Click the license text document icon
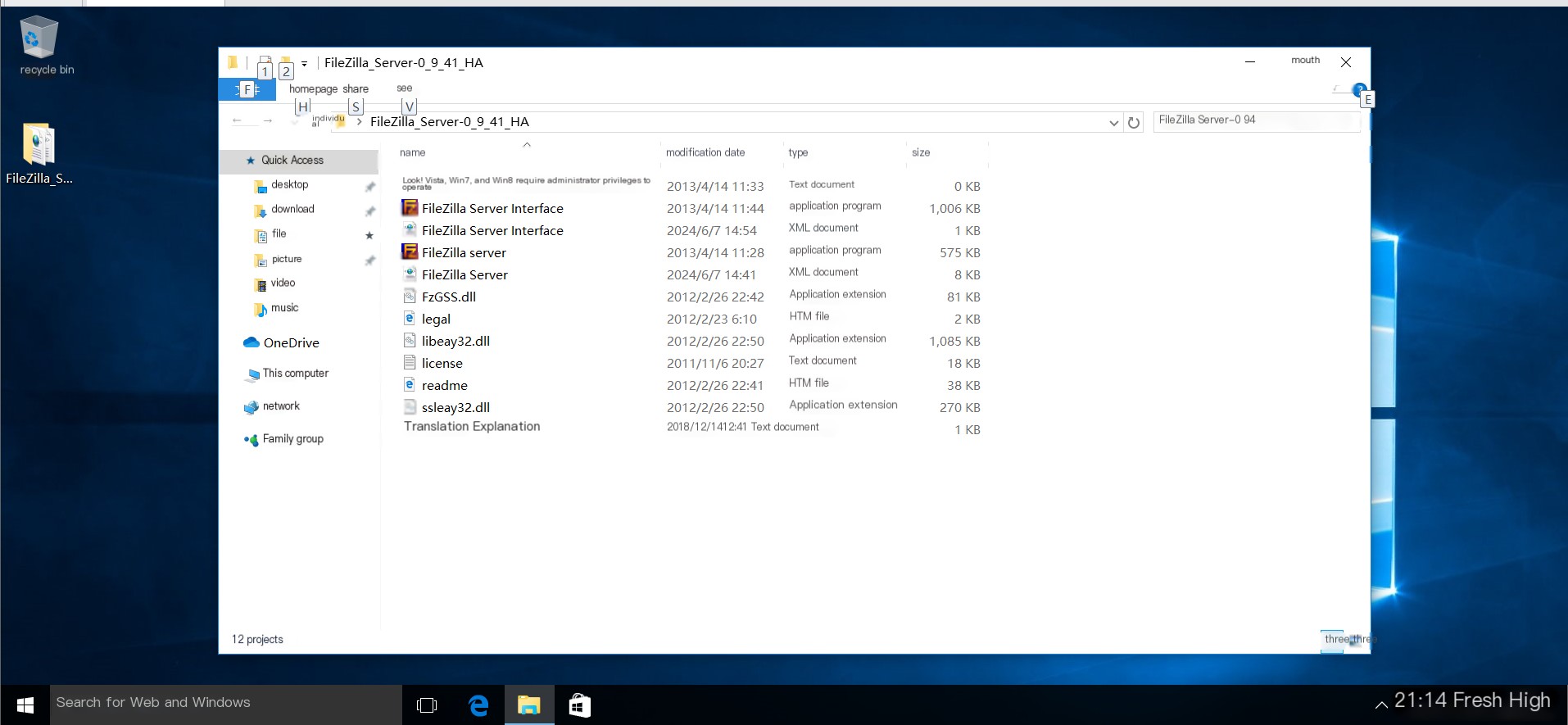This screenshot has height=725, width=1568. pyautogui.click(x=410, y=363)
